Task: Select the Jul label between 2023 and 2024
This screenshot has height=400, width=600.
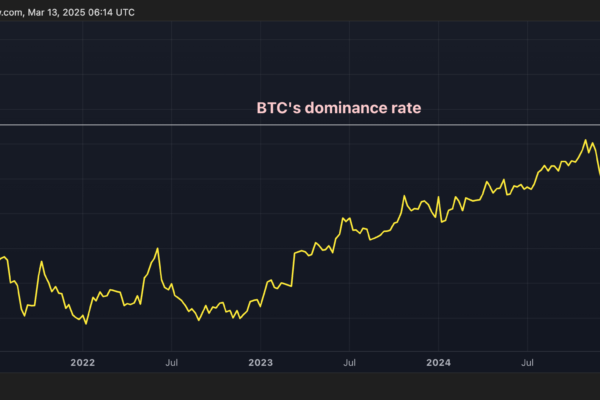Action: pos(349,362)
